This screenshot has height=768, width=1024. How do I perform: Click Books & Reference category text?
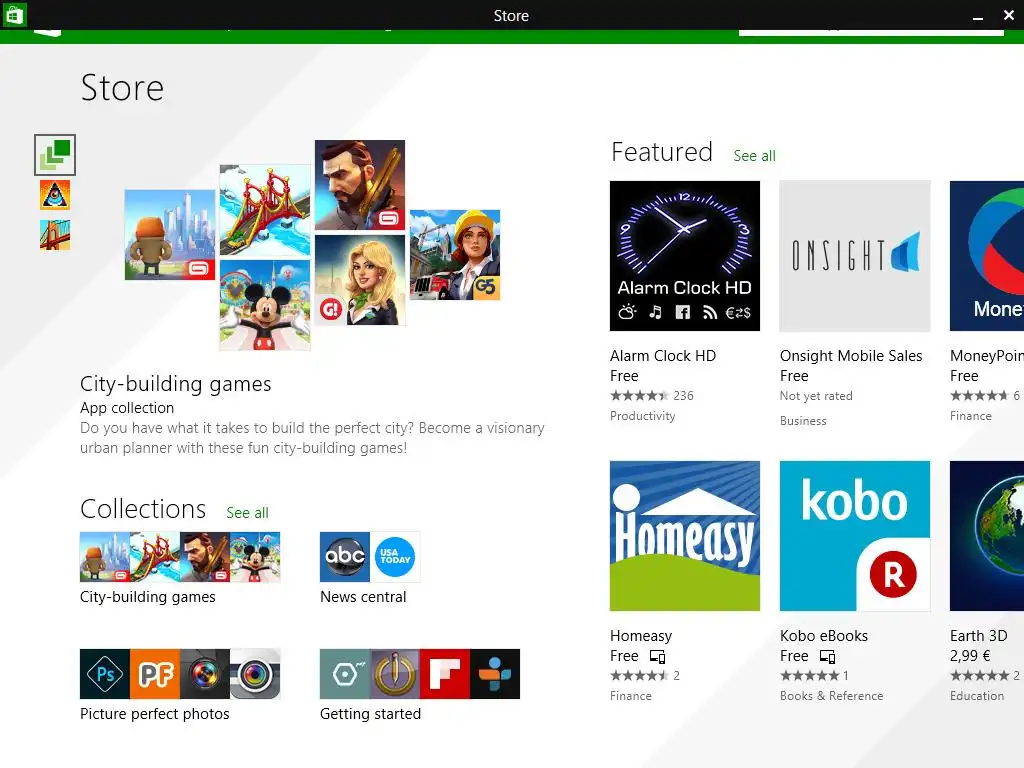[x=831, y=696]
